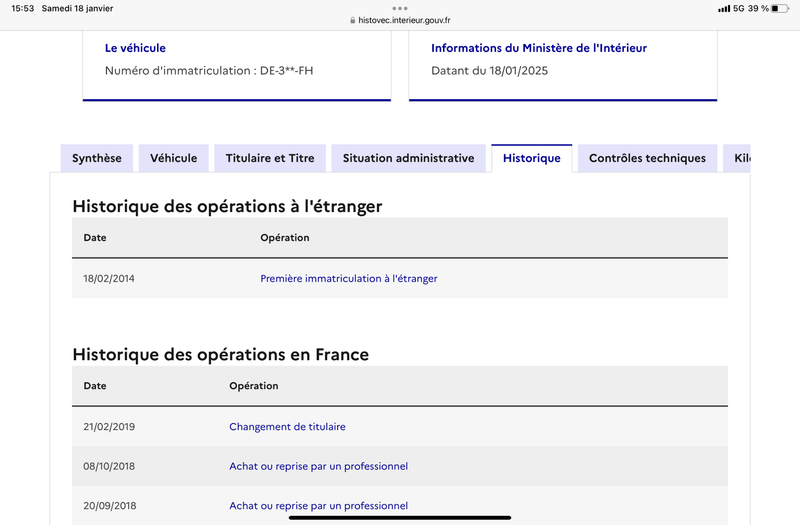Click Historique des opérations à l'étranger heading
The width and height of the screenshot is (800, 525).
227,206
